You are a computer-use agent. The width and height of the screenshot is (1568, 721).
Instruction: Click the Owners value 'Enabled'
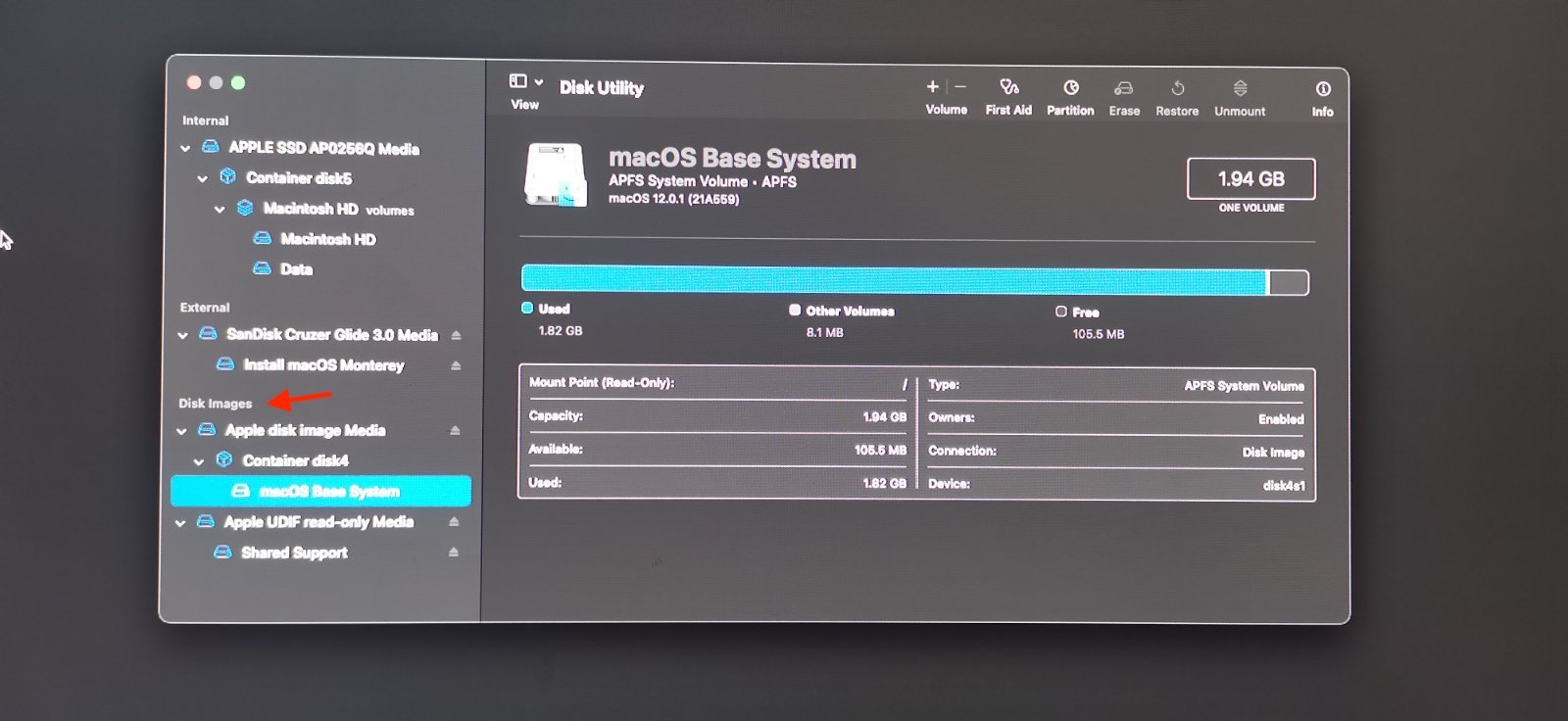tap(1281, 419)
